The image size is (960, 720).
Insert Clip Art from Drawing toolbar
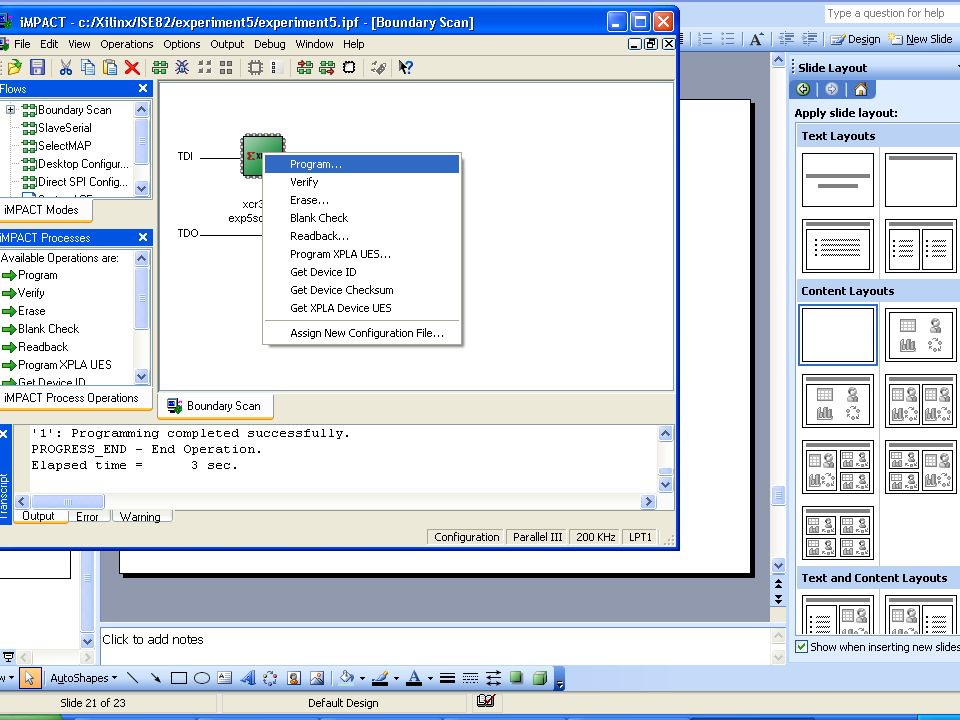click(x=294, y=678)
